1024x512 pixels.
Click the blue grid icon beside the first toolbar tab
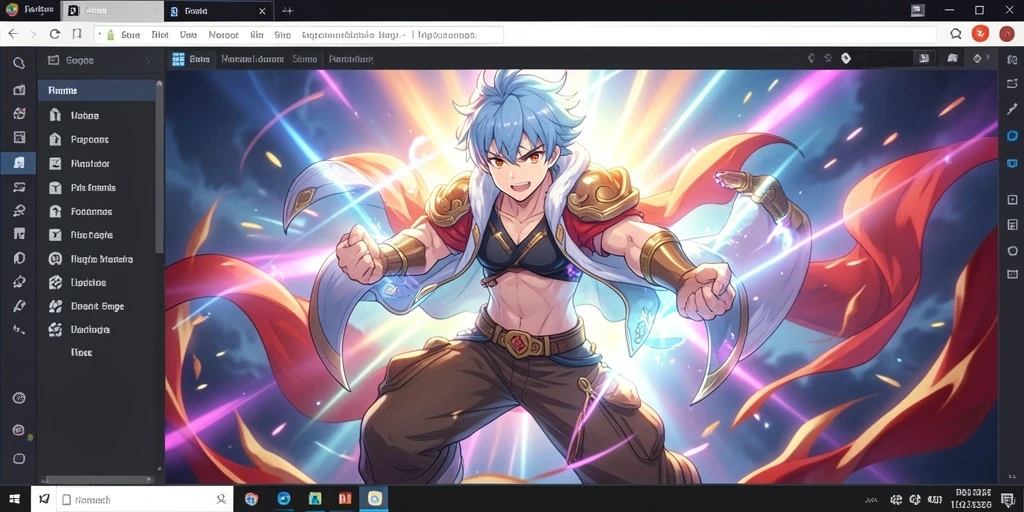tap(178, 59)
